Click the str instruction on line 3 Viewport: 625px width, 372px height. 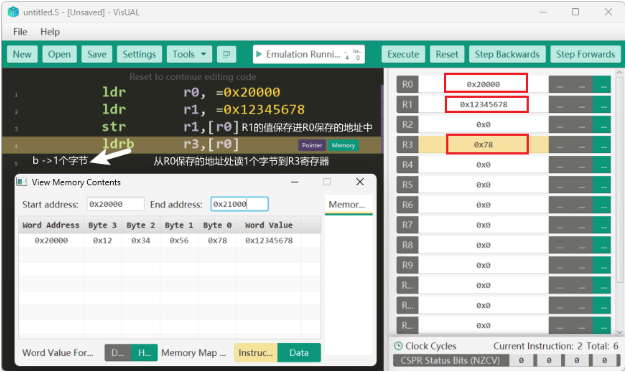tap(114, 126)
